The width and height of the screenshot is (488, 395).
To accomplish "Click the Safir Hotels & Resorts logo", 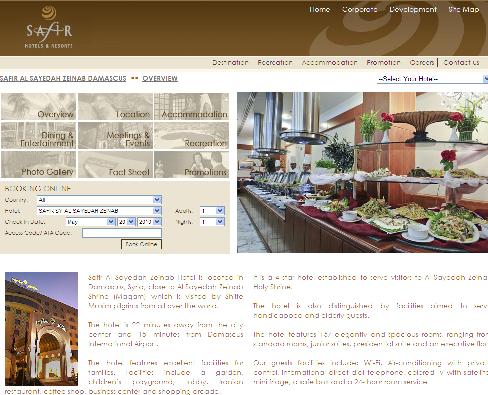I will pyautogui.click(x=49, y=27).
